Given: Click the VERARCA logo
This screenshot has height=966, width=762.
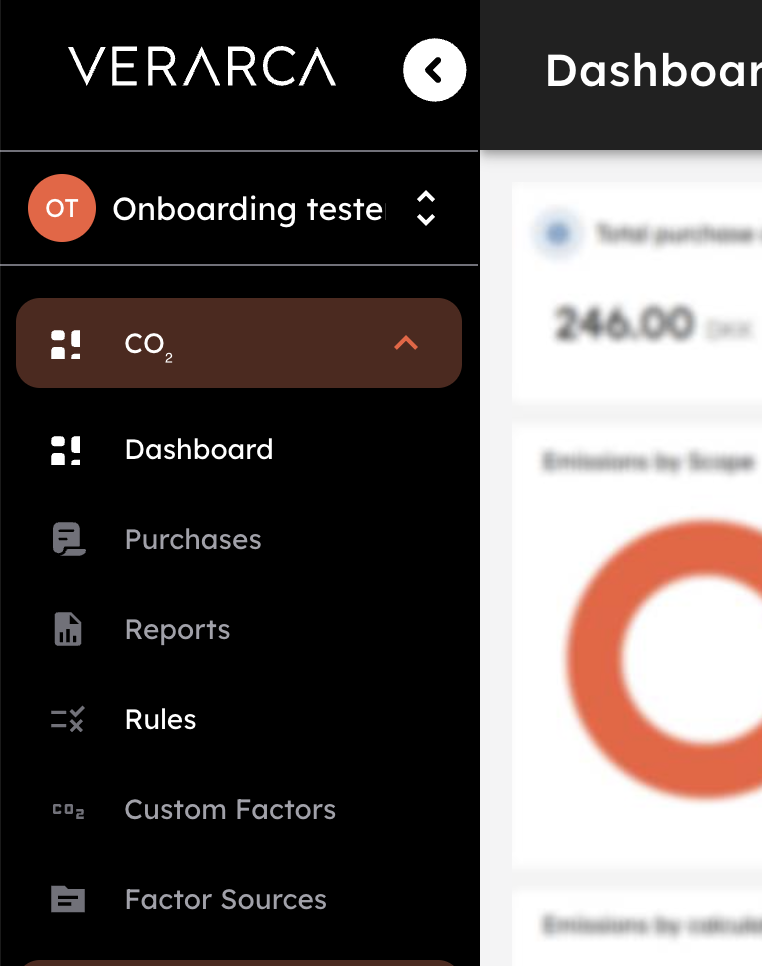Looking at the screenshot, I should (202, 66).
